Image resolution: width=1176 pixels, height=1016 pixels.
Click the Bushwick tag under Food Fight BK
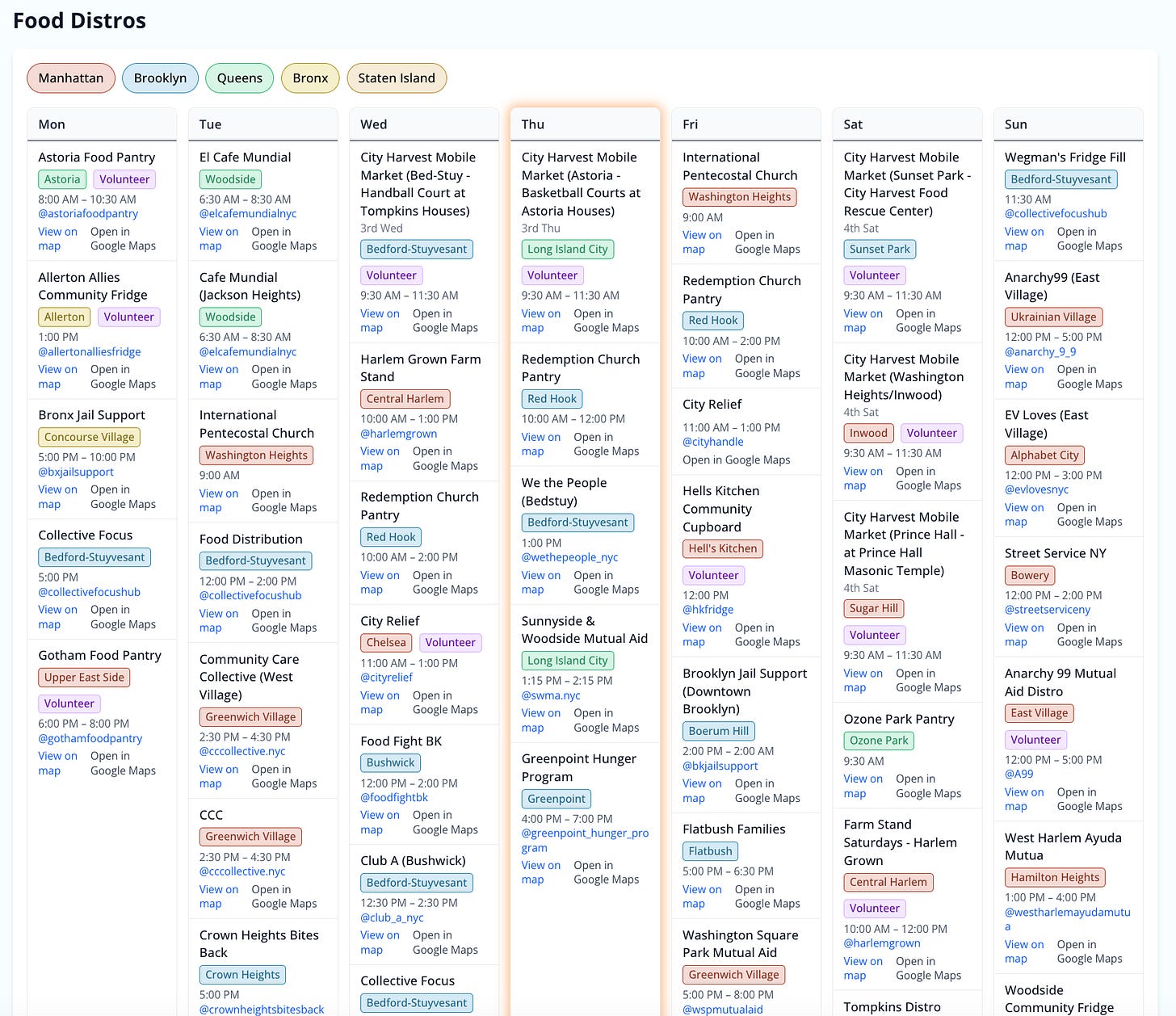coord(390,762)
